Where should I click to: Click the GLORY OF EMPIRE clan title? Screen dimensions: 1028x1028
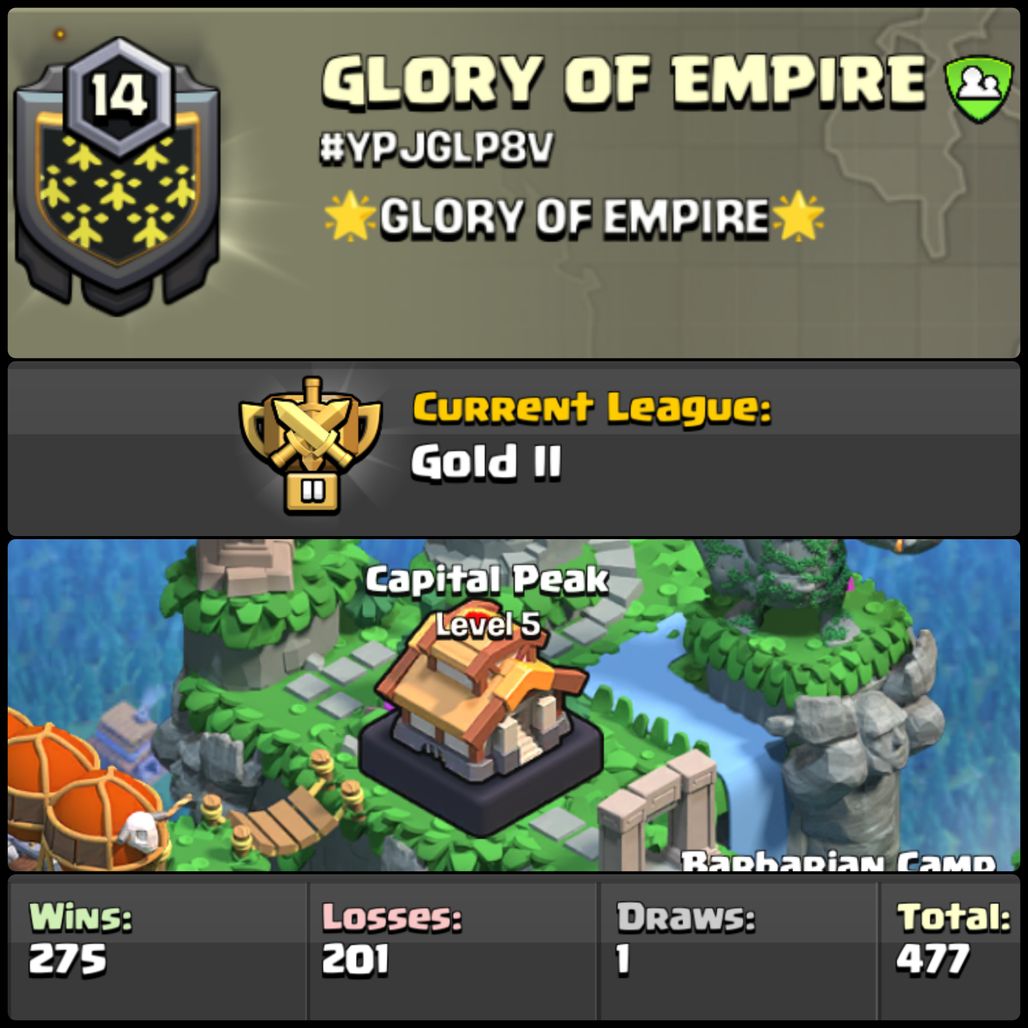(x=623, y=81)
